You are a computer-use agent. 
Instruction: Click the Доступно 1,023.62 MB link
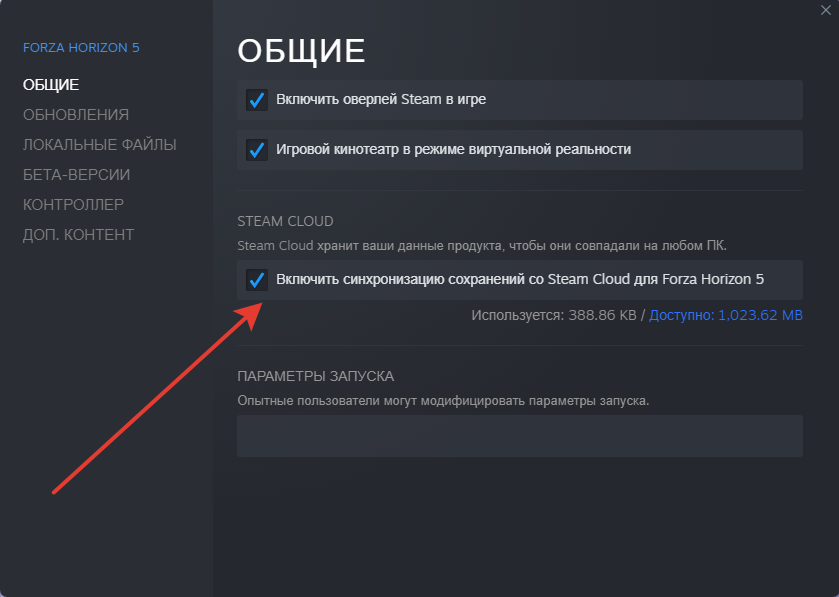click(726, 316)
